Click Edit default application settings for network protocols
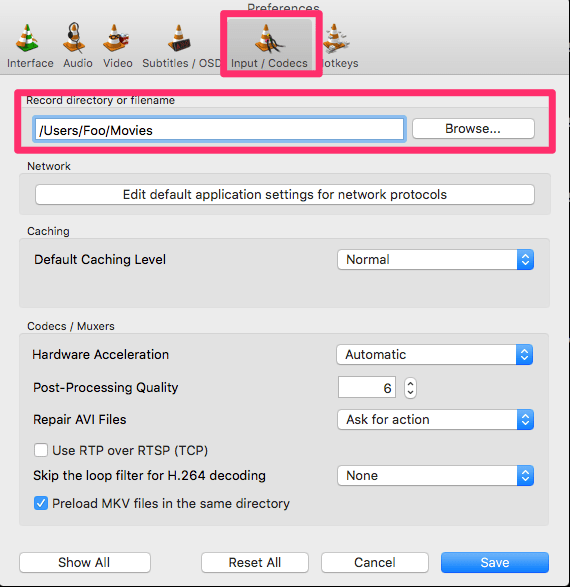Viewport: 570px width, 587px height. (285, 195)
